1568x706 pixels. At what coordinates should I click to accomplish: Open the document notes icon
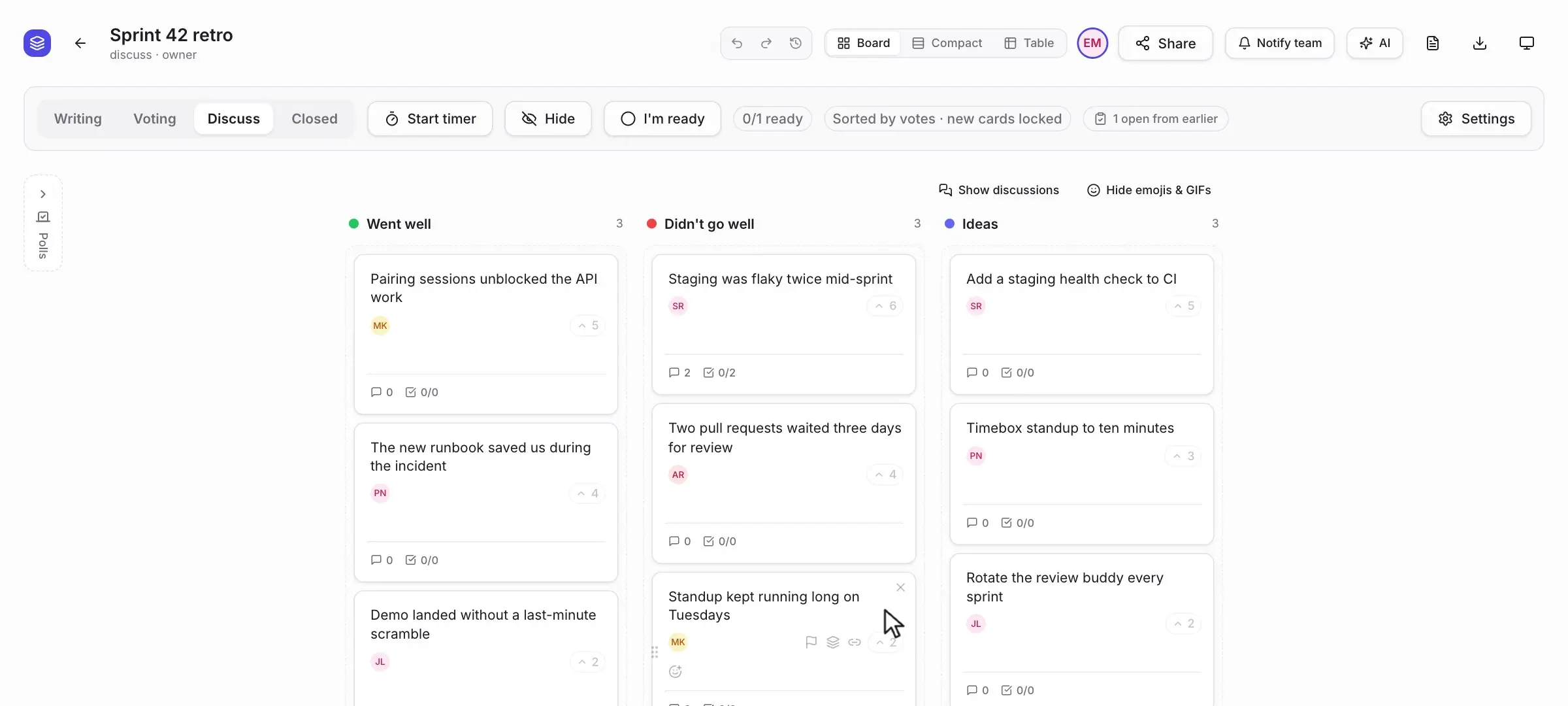[1433, 43]
